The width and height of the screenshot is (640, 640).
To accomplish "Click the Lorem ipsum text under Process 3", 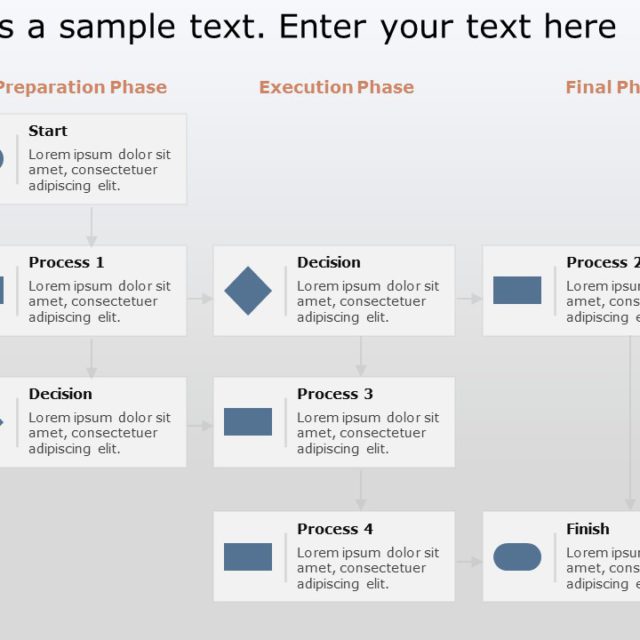I will [x=368, y=433].
